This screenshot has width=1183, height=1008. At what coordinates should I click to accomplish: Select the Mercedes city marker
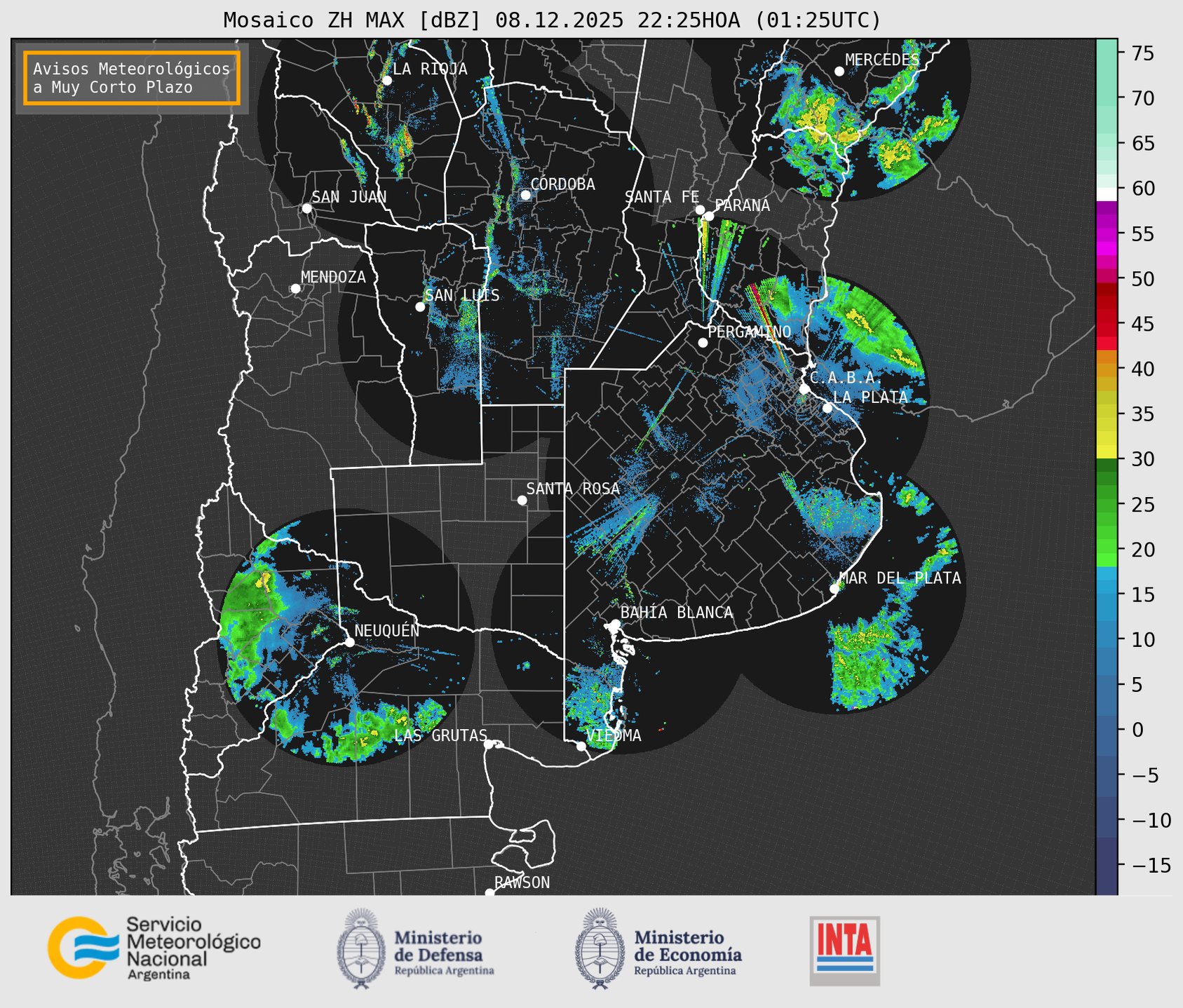tap(839, 71)
